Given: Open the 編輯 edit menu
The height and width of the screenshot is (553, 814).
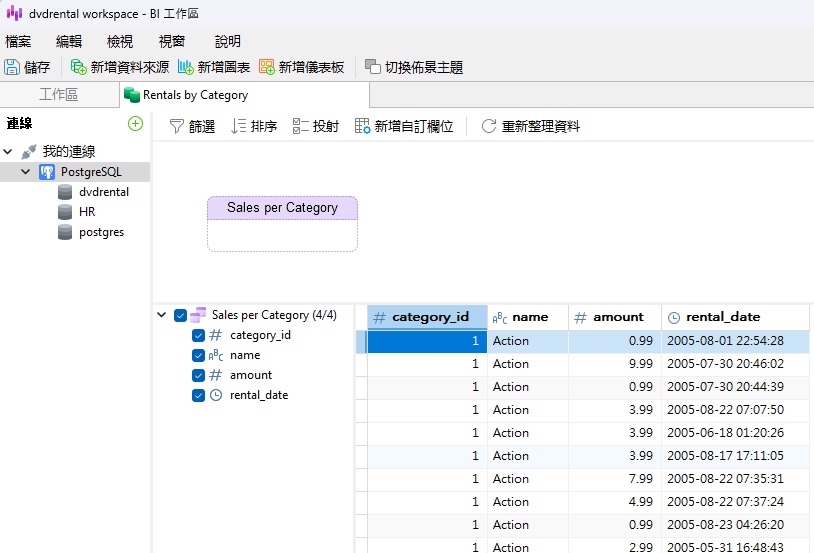Looking at the screenshot, I should click(69, 42).
